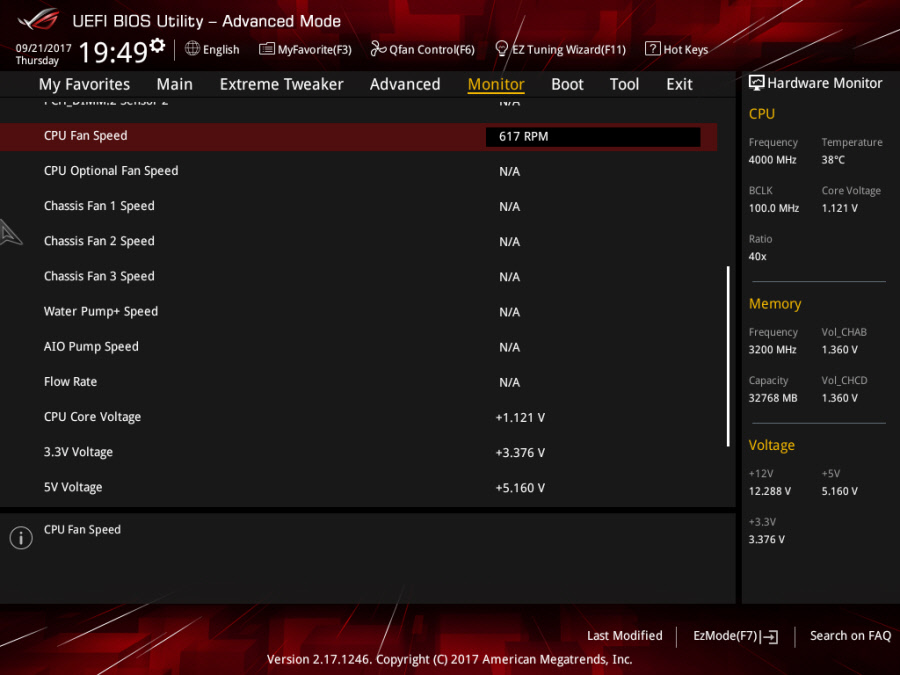Select Chassis Fan 2 Speed row
Viewport: 900px width, 675px height.
358,241
